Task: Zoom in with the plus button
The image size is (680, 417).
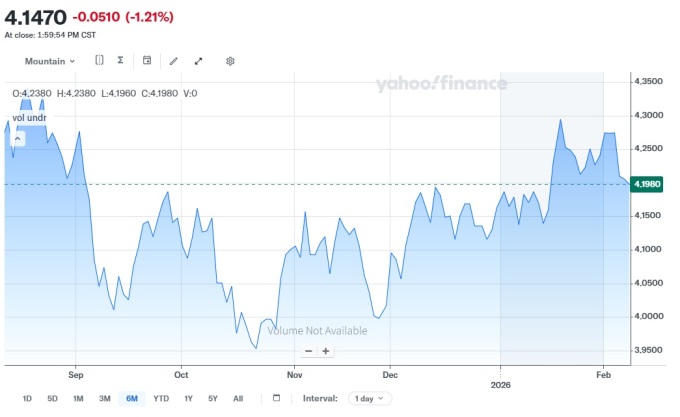Action: tap(326, 351)
